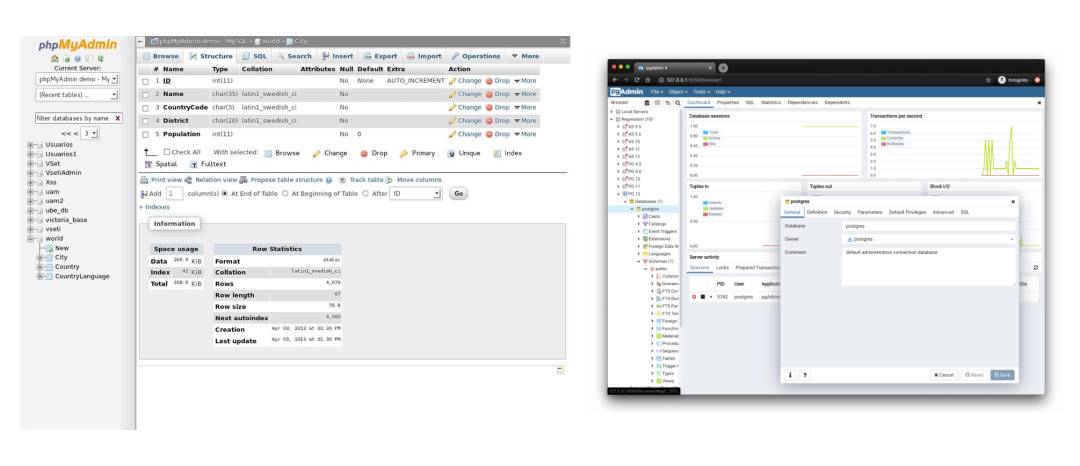Open the Owner dropdown in postgres dialog
The height and width of the screenshot is (466, 1080).
tap(930, 239)
